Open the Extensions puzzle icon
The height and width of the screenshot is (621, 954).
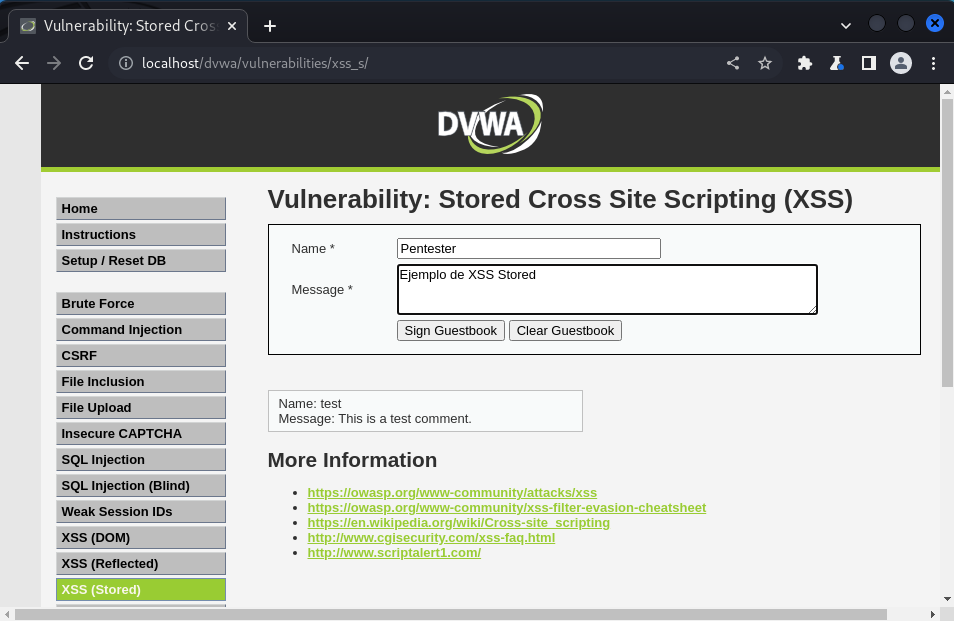pos(805,63)
